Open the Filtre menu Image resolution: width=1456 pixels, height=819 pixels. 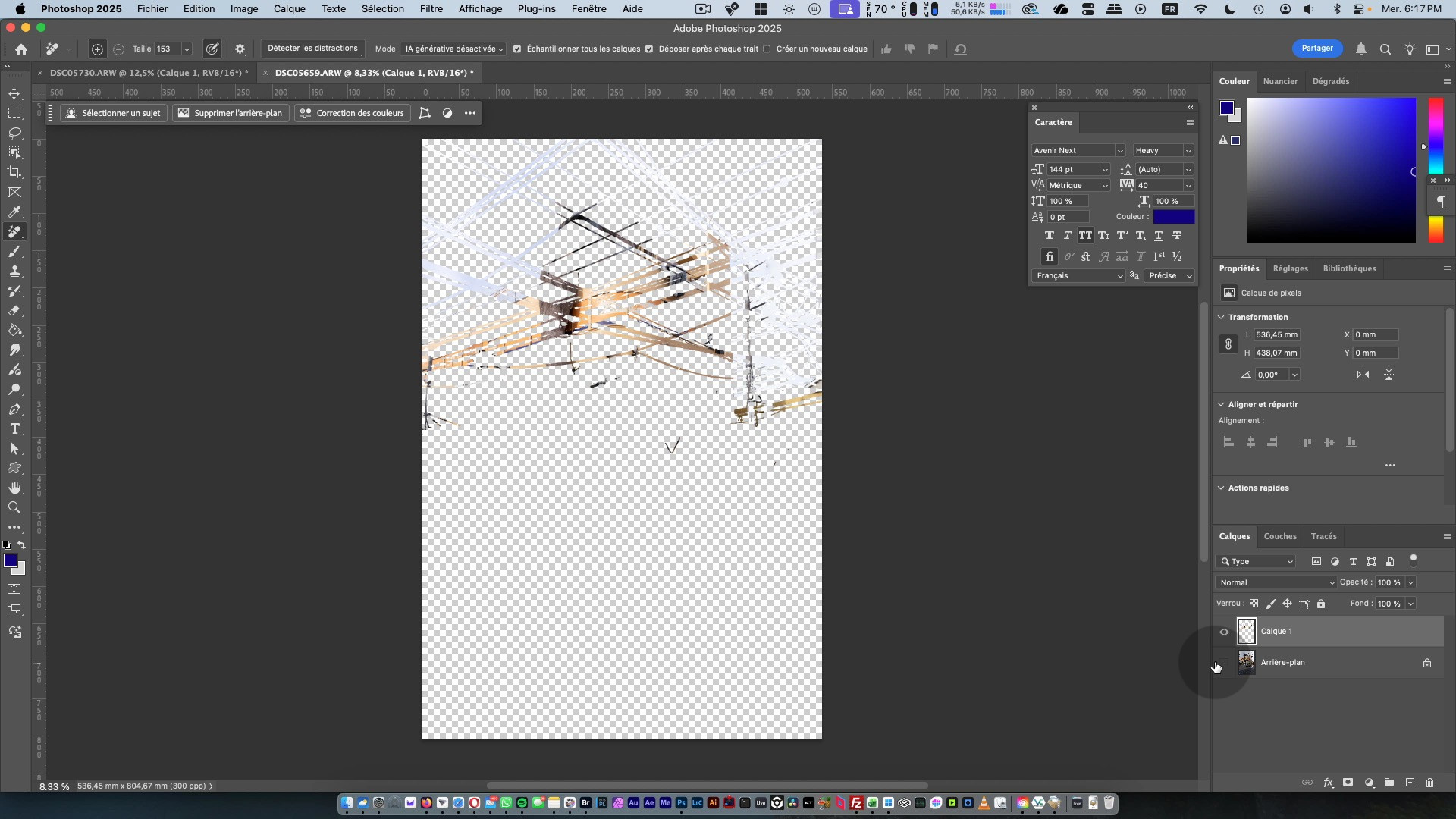(431, 9)
